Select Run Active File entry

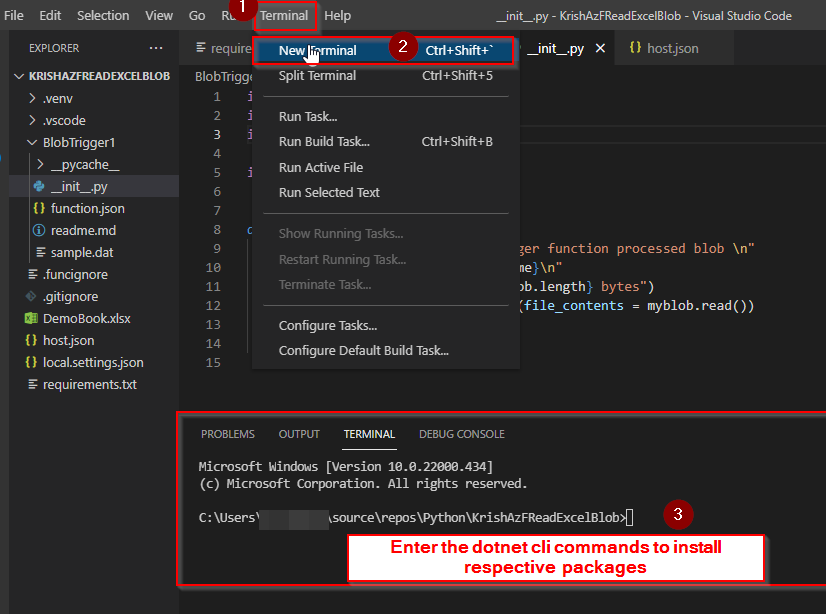pos(386,167)
